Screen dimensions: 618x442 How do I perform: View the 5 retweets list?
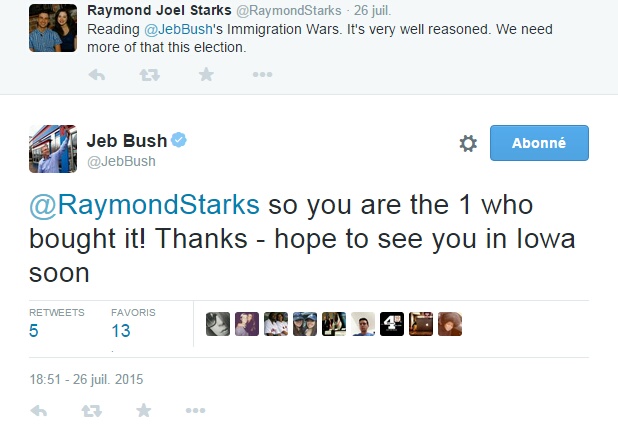point(35,330)
